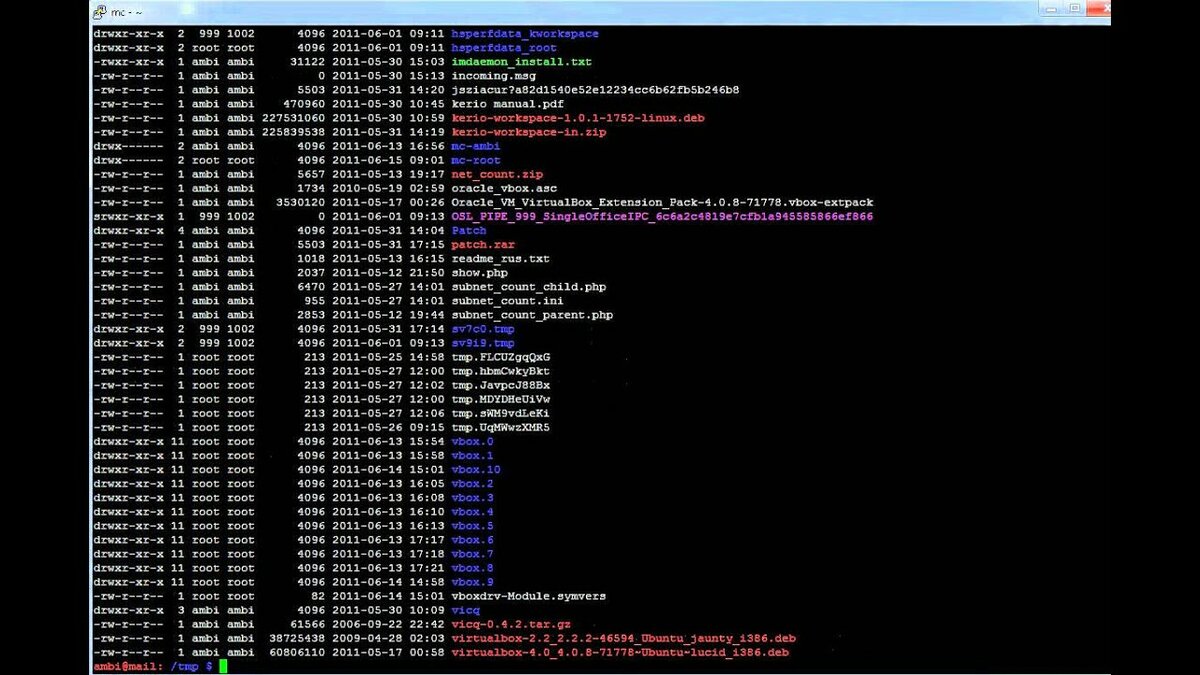Viewport: 1200px width, 675px height.
Task: Select the virtualbox-4.0 Ubuntu lucid deb name
Action: click(620, 652)
